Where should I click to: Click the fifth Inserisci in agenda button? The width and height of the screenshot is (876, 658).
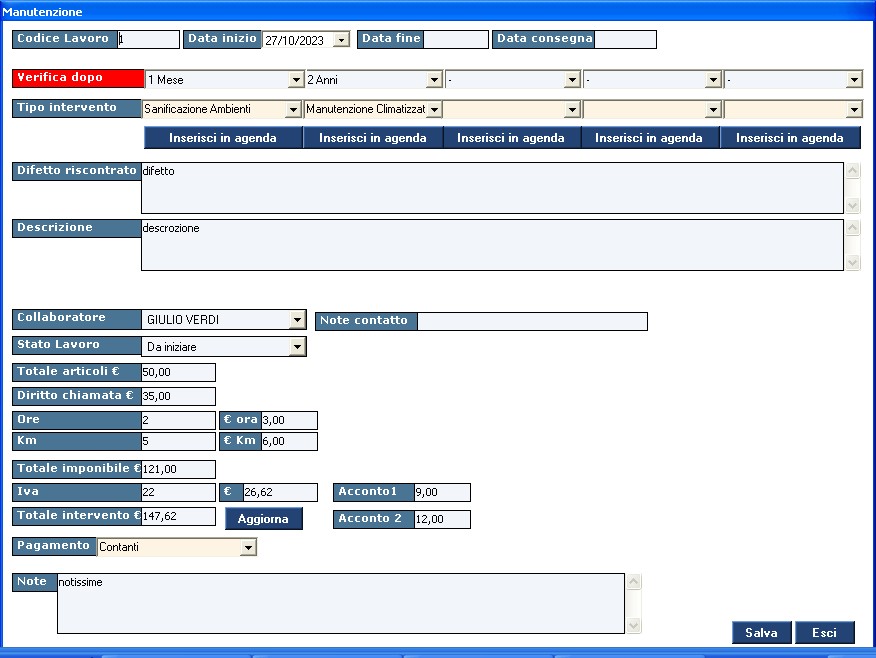click(790, 138)
